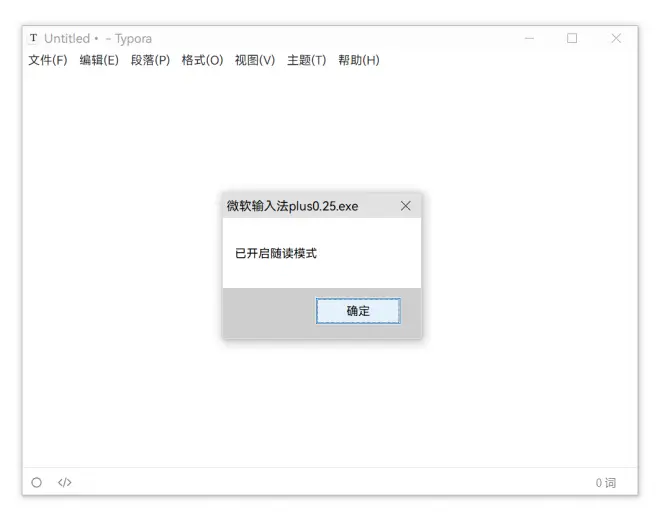Toggle sidebar with the circle icon
Image resolution: width=660 pixels, height=514 pixels.
37,482
